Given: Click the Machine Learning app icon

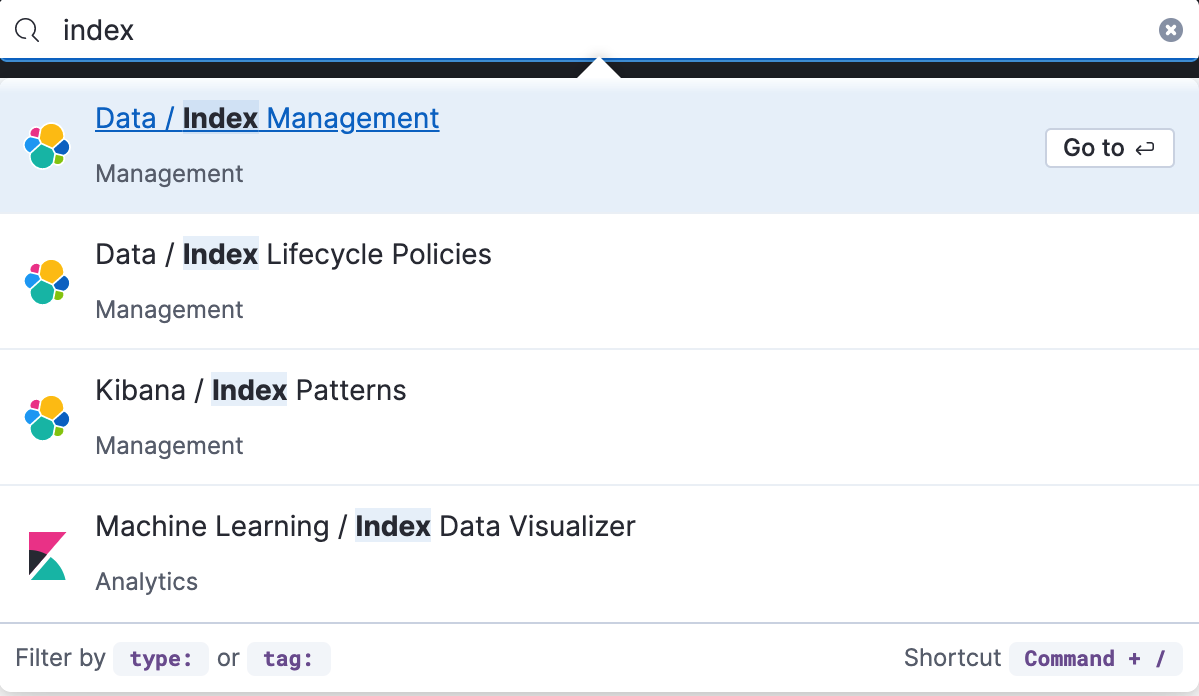Looking at the screenshot, I should click(x=46, y=554).
